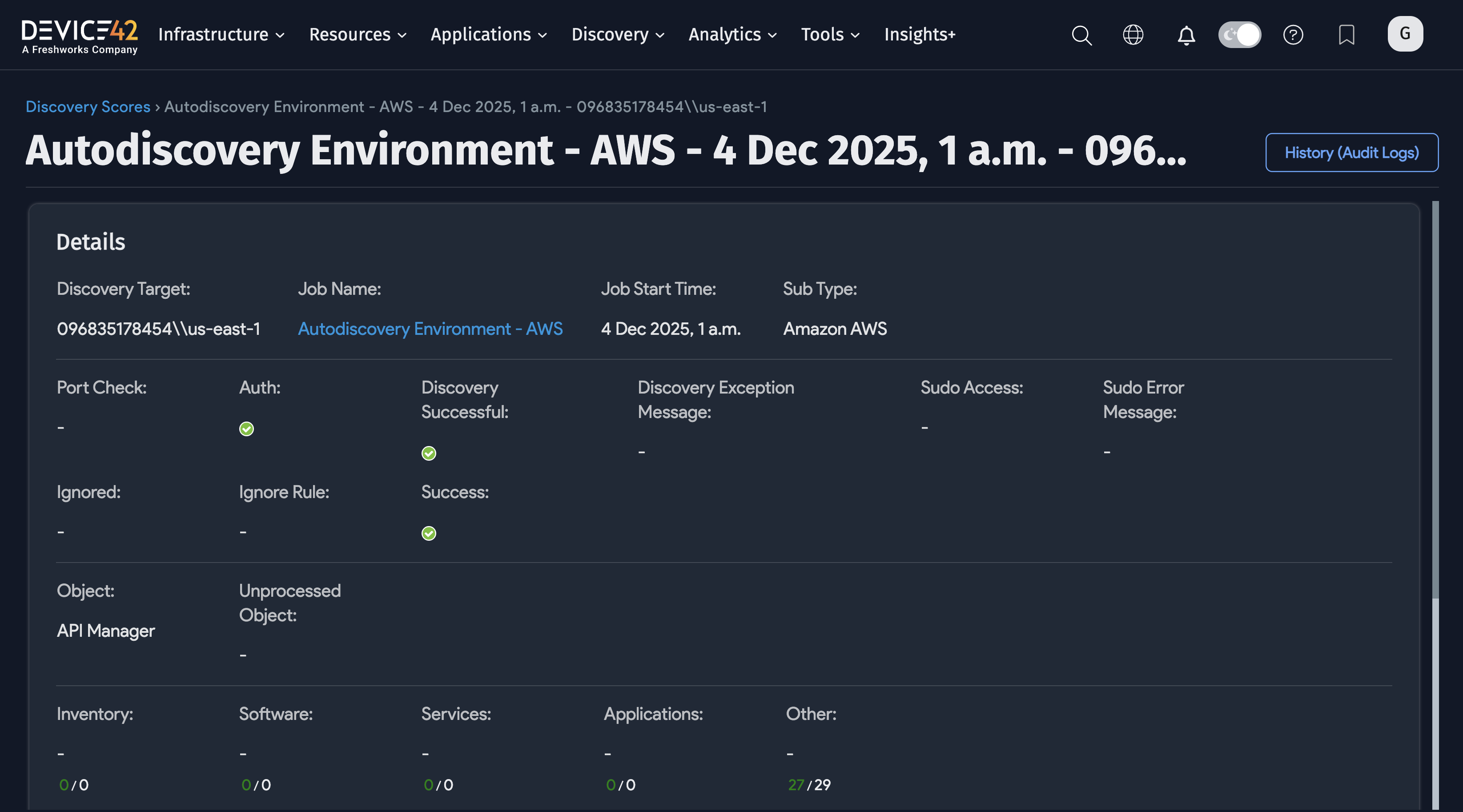Open the bookmark icon
1463x812 pixels.
click(x=1346, y=35)
